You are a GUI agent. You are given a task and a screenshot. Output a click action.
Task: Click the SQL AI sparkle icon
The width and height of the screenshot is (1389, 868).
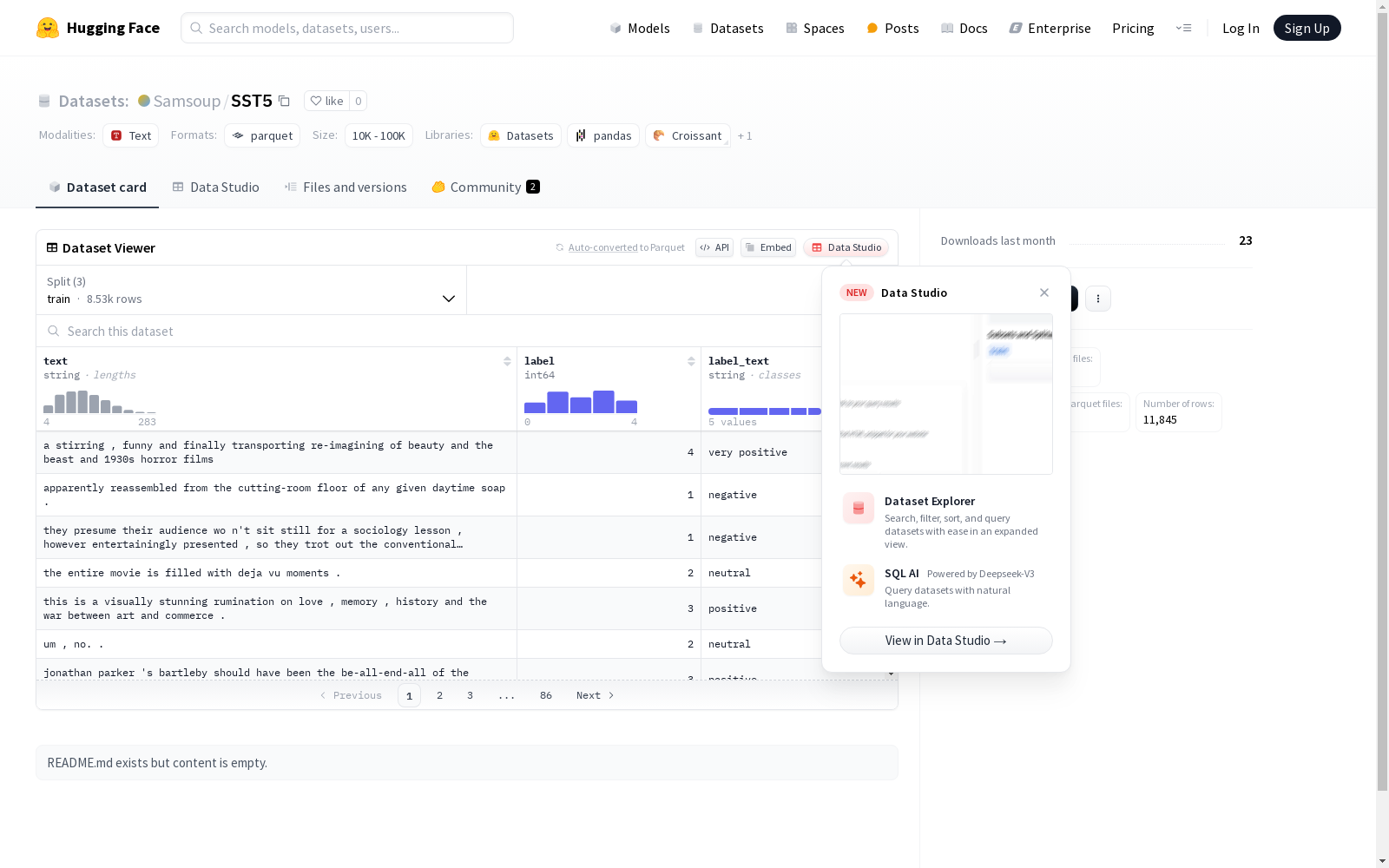click(x=859, y=581)
